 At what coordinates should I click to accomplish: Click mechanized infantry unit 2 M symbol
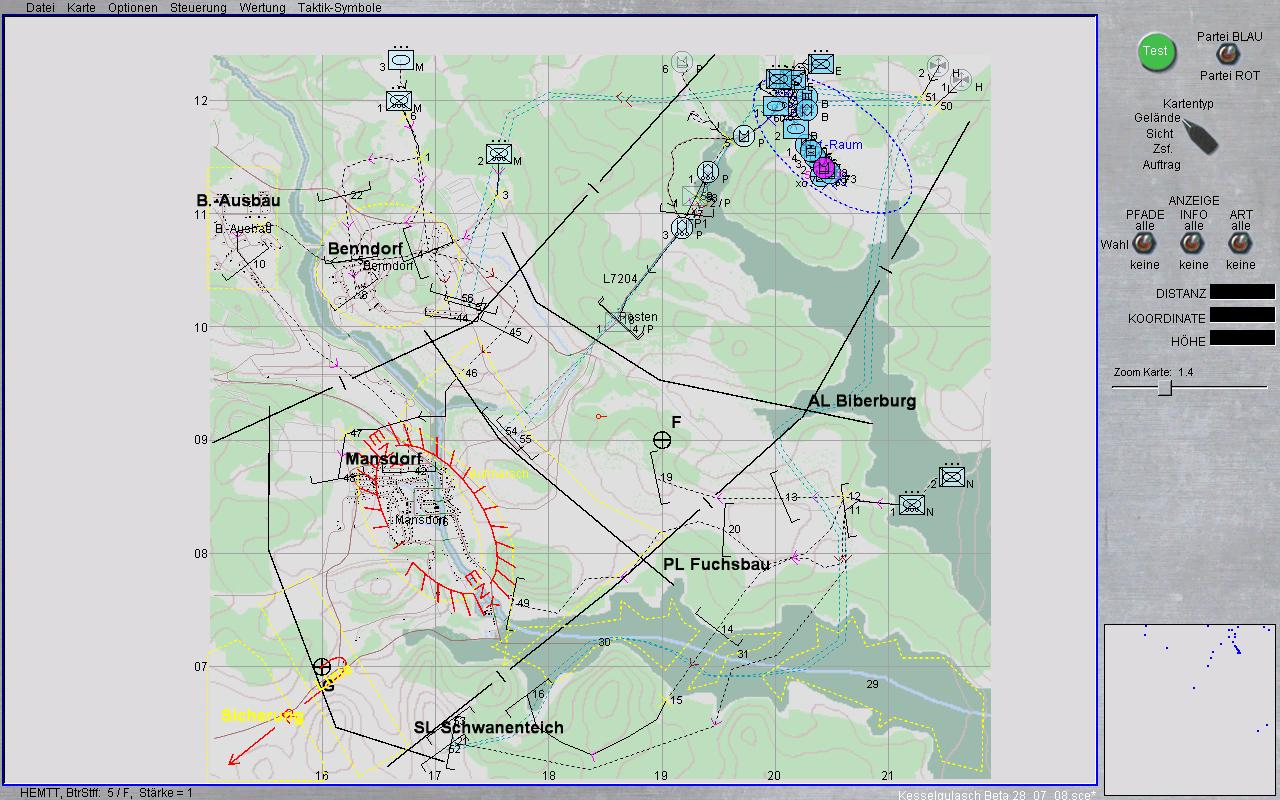[499, 154]
